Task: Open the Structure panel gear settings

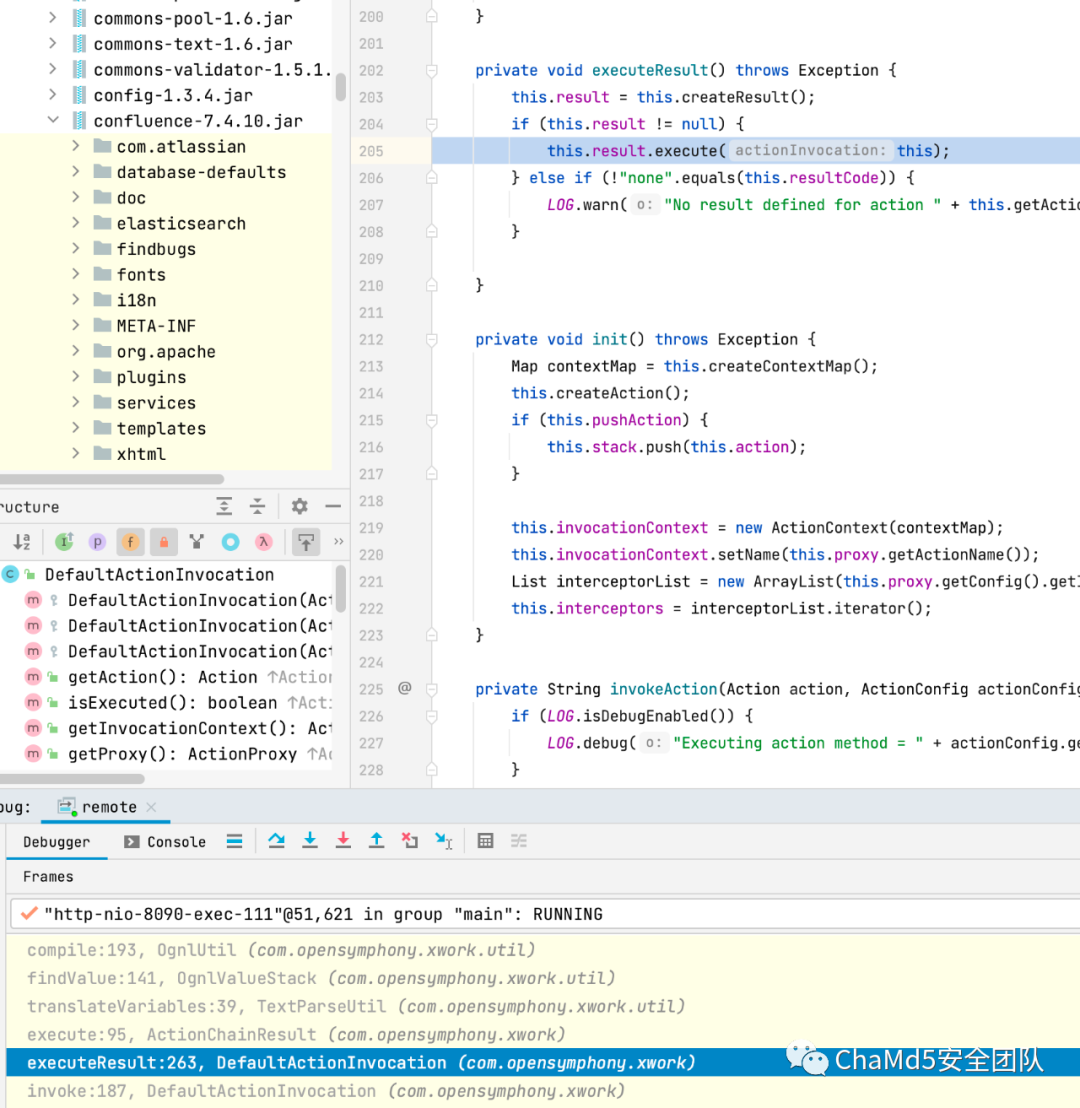Action: pyautogui.click(x=300, y=506)
